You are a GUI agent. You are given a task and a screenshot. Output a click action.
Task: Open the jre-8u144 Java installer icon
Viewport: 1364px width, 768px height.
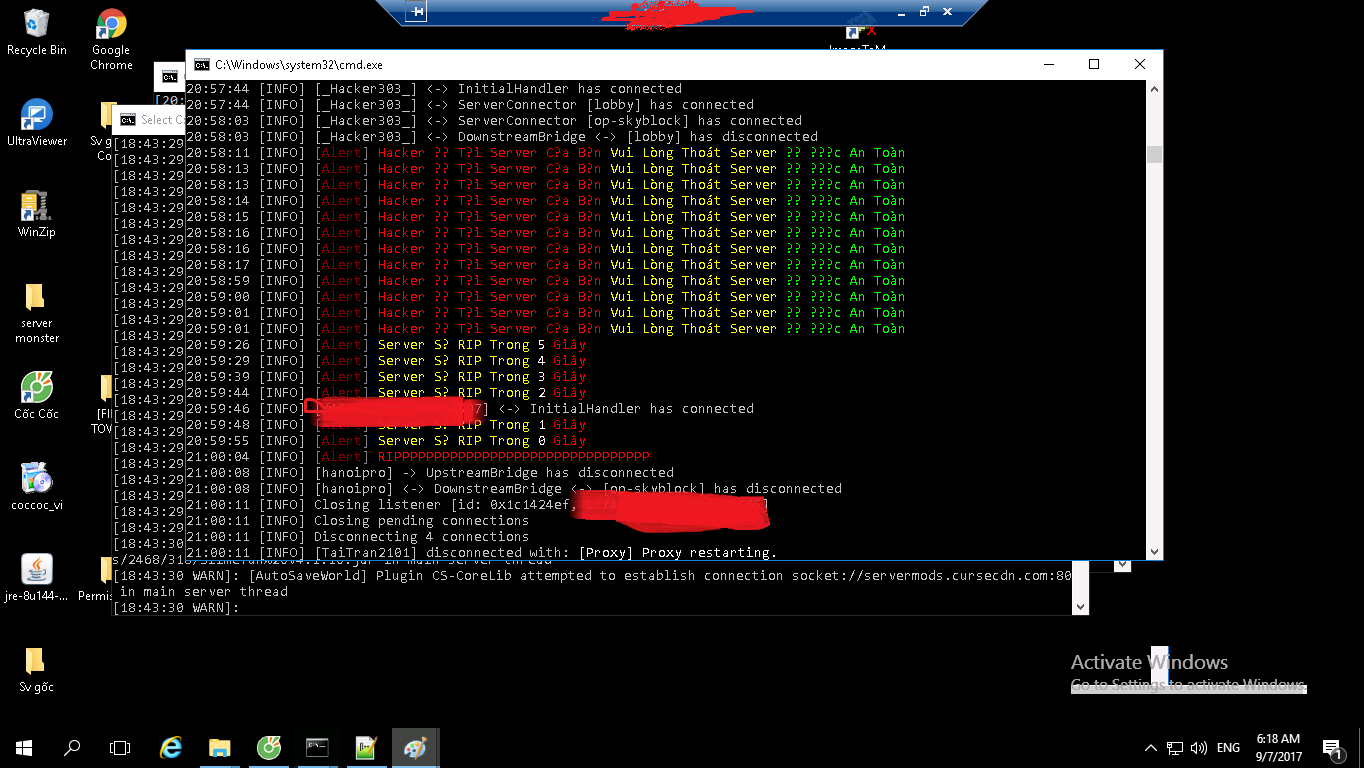(x=36, y=578)
